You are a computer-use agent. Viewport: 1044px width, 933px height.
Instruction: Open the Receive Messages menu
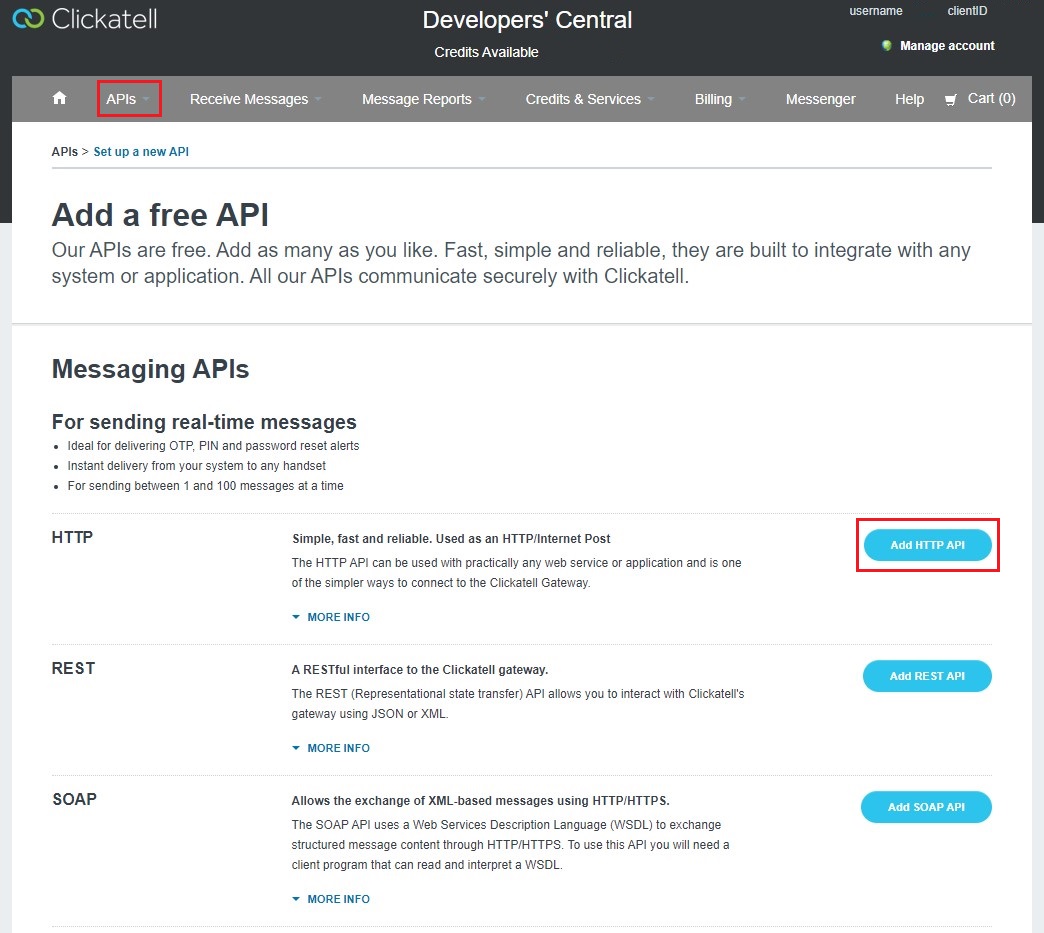[x=249, y=99]
